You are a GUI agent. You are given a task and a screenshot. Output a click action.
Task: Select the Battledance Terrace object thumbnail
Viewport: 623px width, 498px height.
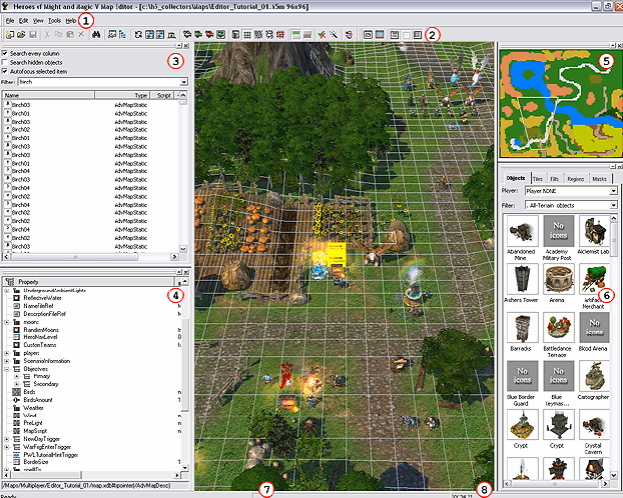tap(558, 327)
